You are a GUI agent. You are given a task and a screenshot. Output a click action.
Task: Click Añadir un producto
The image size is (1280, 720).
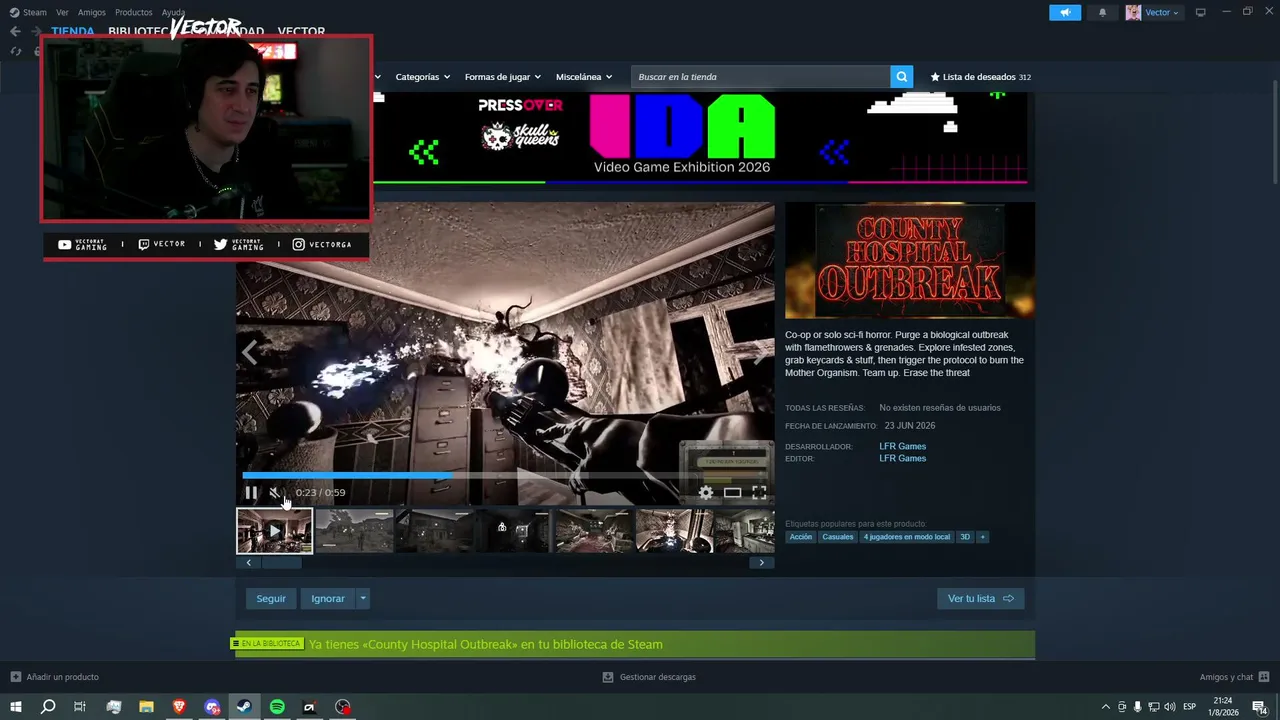(x=54, y=677)
